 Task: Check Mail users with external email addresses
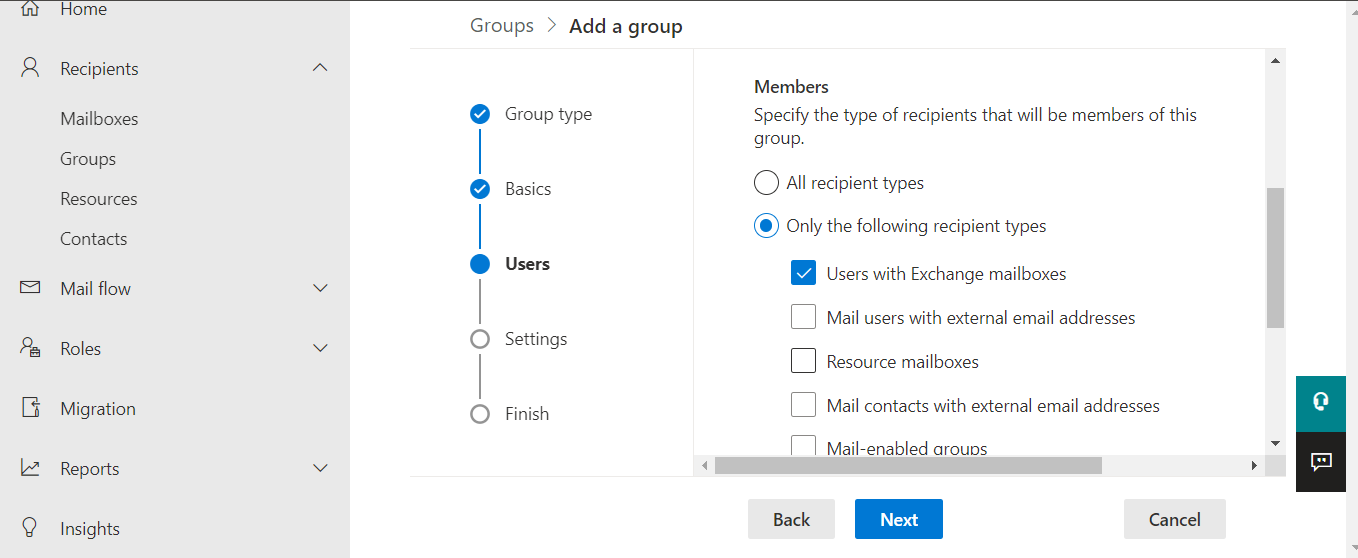coord(804,317)
